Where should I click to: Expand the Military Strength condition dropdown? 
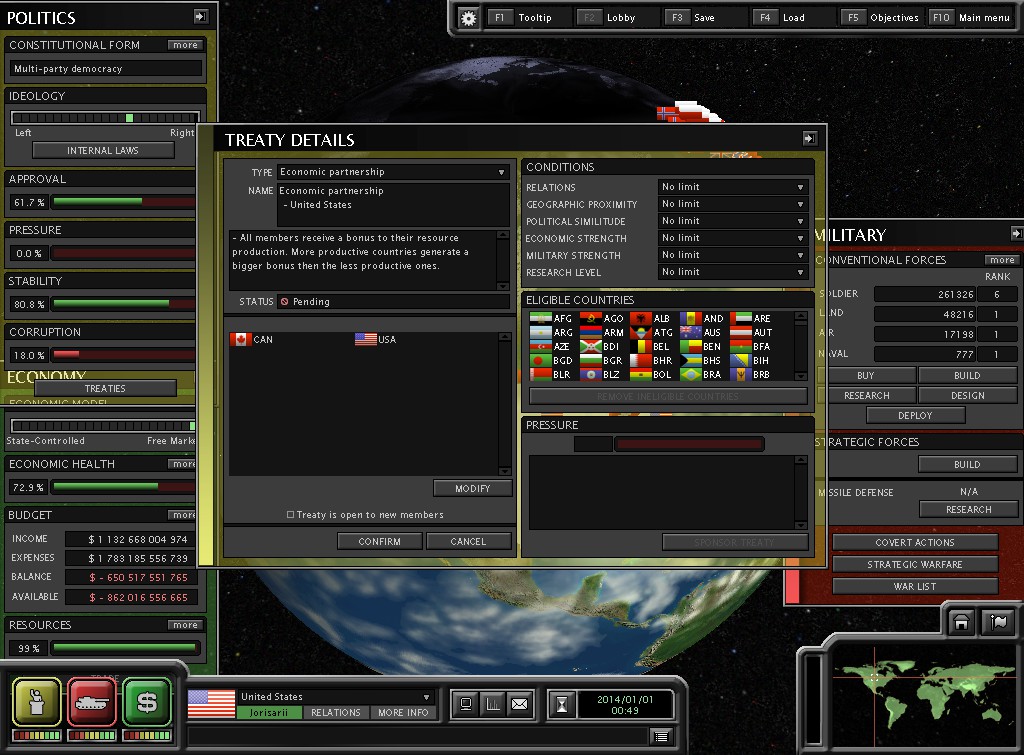pyautogui.click(x=732, y=255)
